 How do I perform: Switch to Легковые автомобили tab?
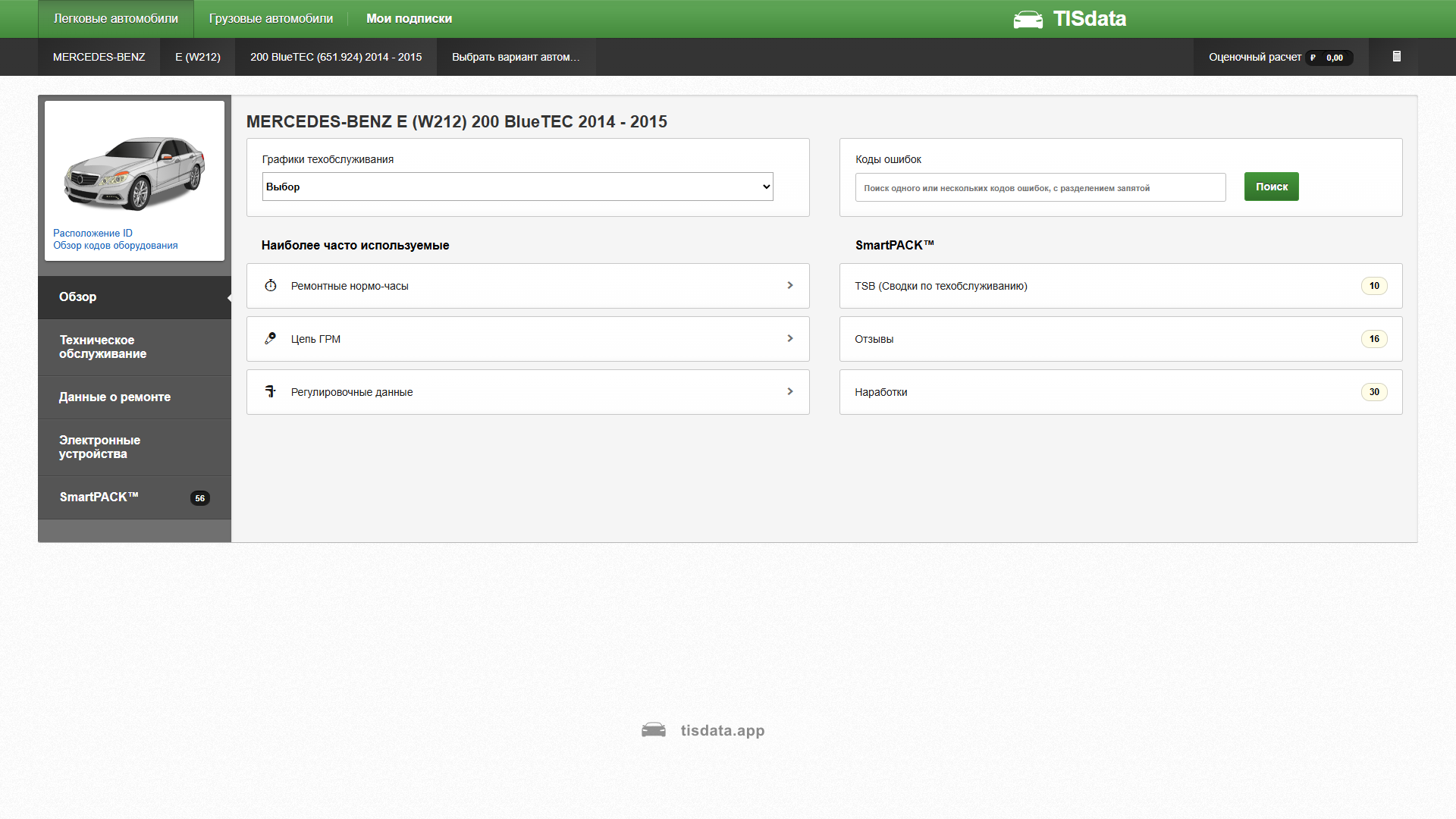coord(116,19)
